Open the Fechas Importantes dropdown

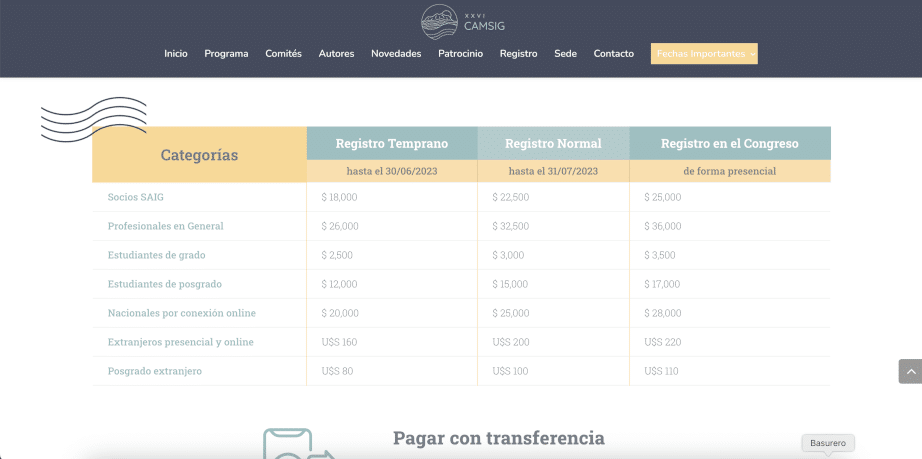pyautogui.click(x=704, y=54)
